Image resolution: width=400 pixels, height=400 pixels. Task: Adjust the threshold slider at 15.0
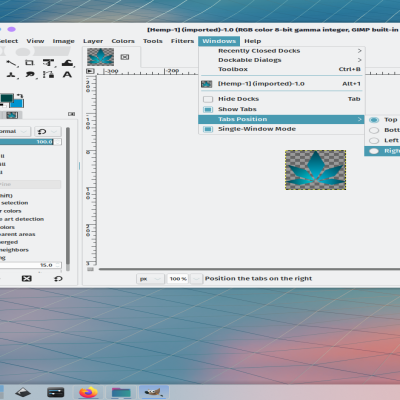(x=27, y=265)
